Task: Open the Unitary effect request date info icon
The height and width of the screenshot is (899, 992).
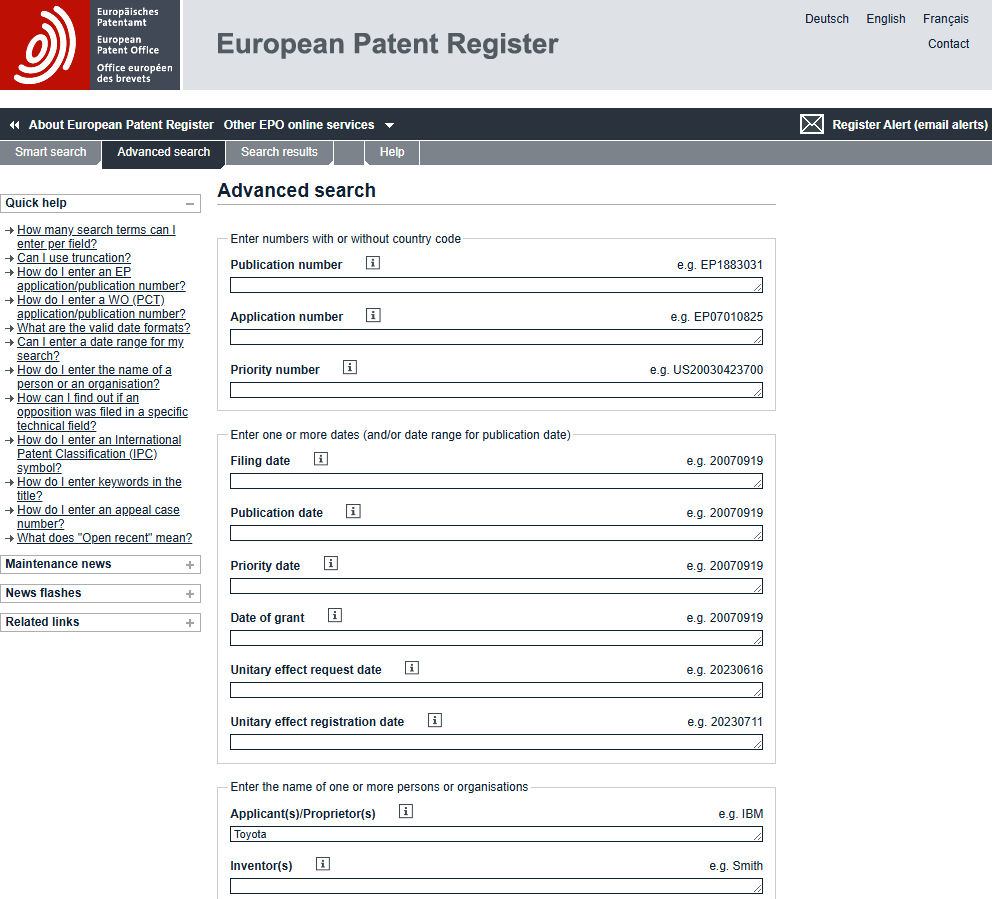Action: (x=412, y=667)
